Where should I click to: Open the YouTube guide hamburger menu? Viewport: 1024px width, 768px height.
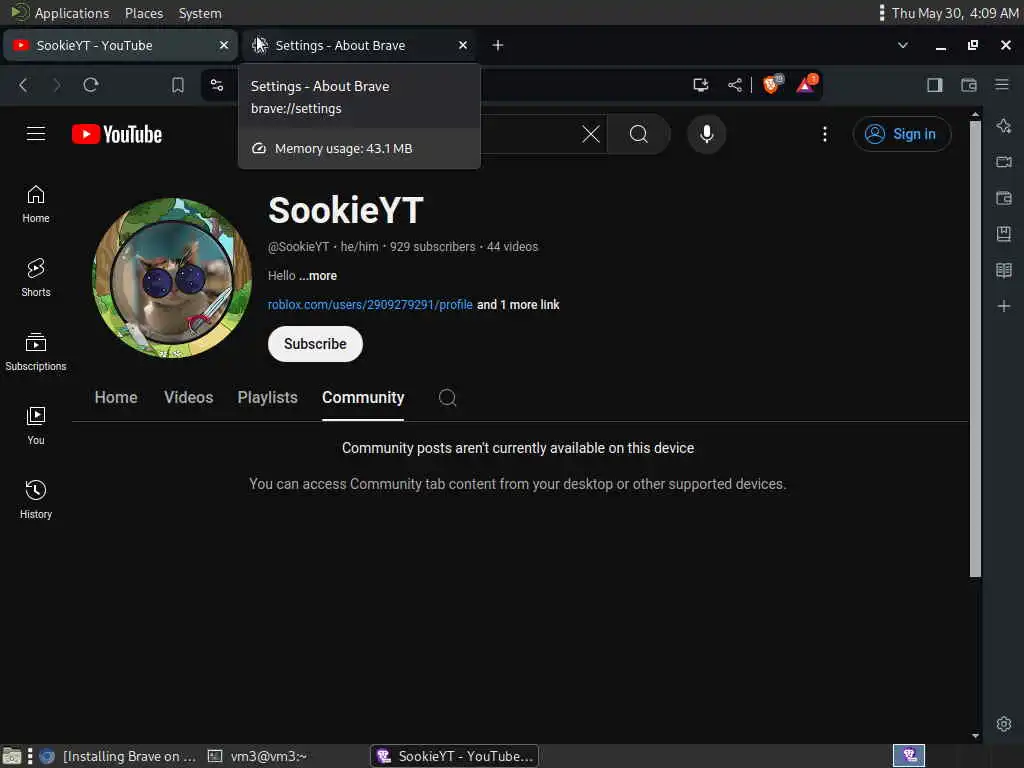point(36,134)
